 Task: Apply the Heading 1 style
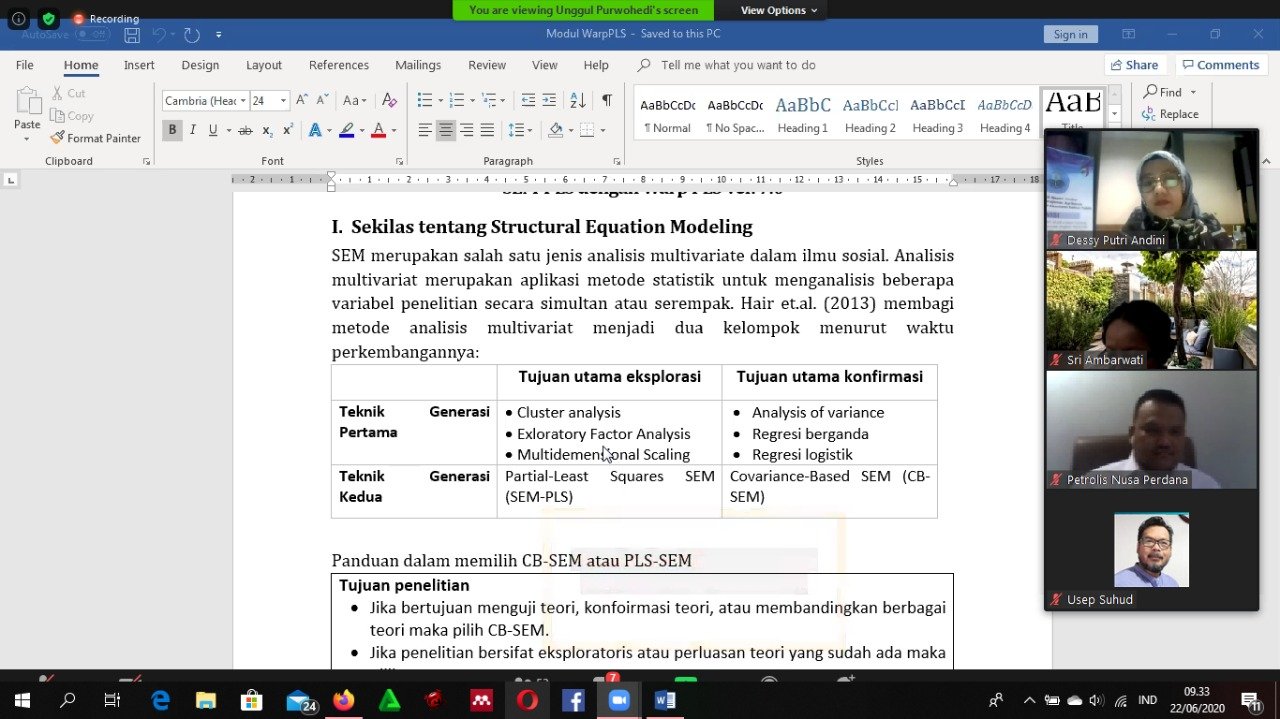(x=803, y=113)
